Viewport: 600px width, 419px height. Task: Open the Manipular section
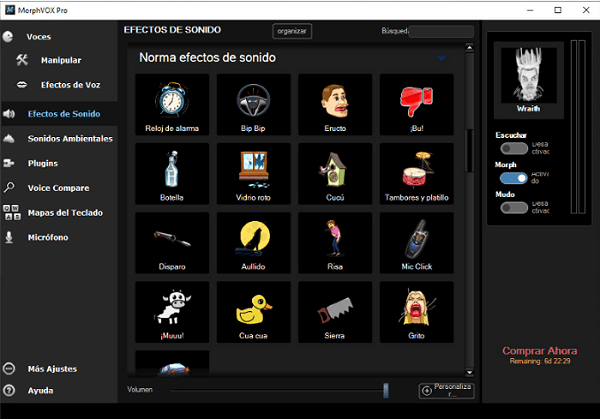click(x=61, y=60)
